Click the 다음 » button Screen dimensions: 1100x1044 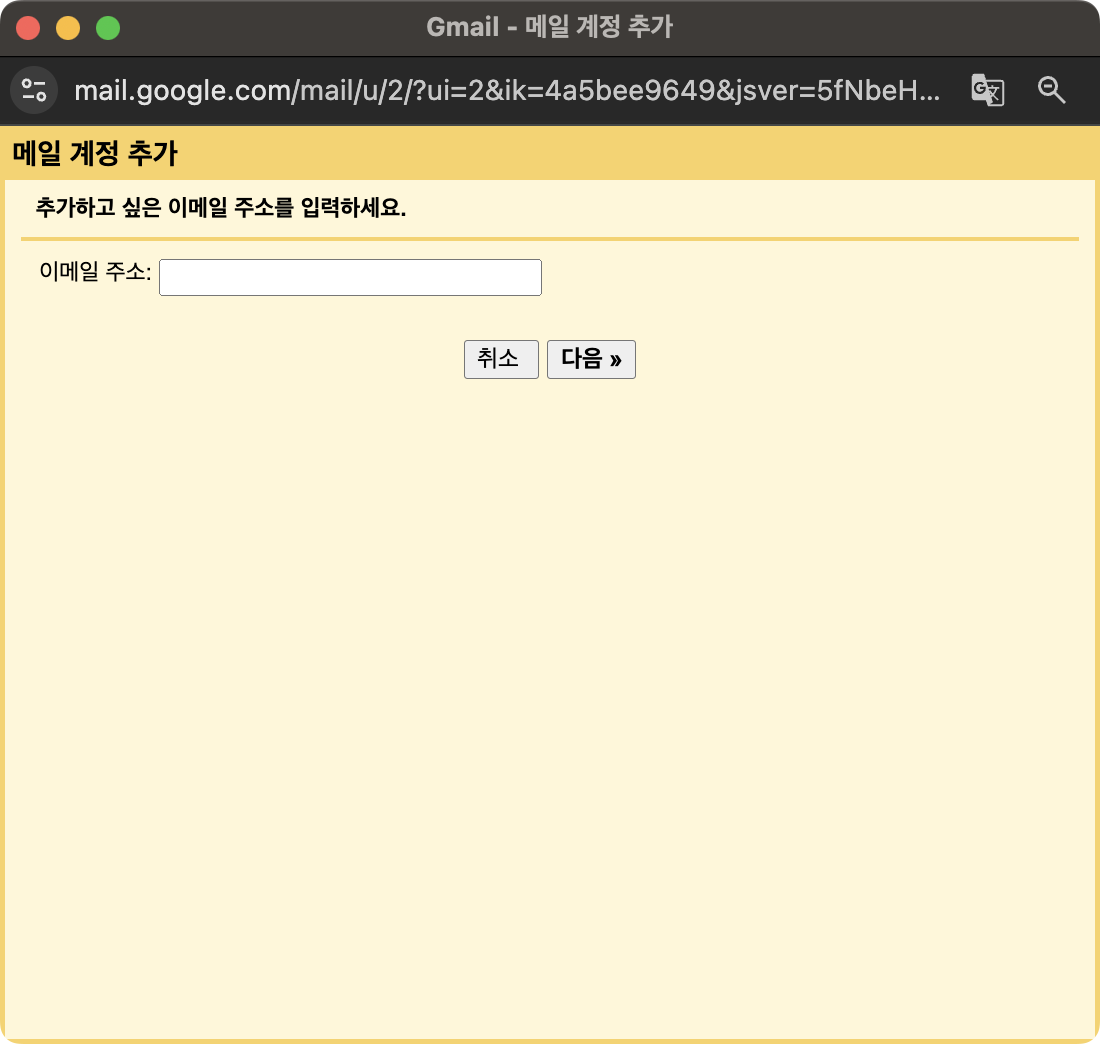[x=591, y=359]
